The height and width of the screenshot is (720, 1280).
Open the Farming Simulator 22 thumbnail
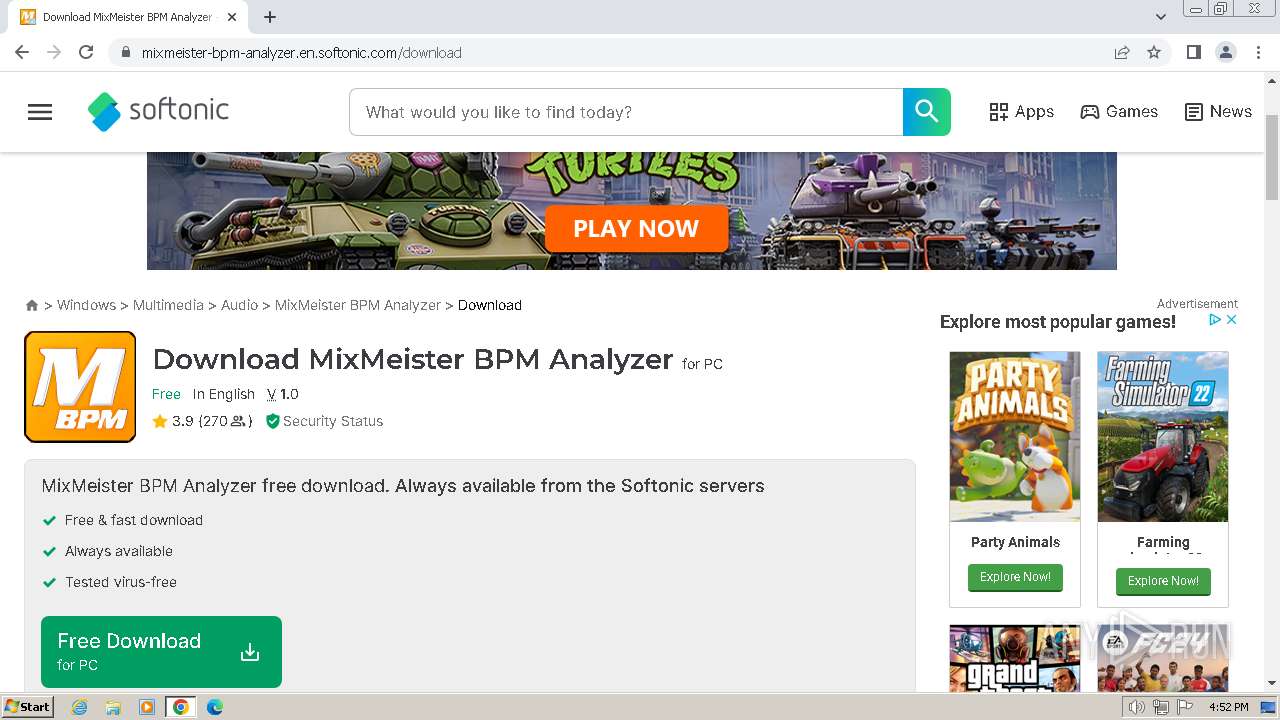pyautogui.click(x=1163, y=436)
